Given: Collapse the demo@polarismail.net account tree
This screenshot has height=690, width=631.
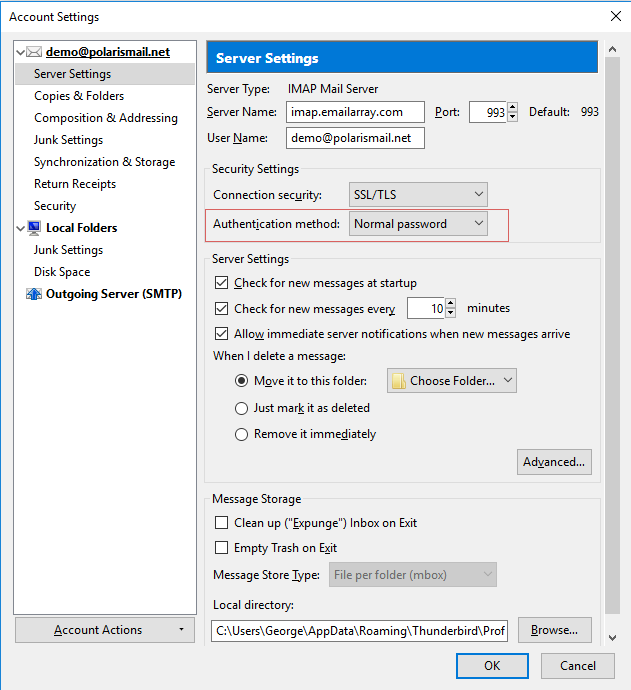Looking at the screenshot, I should (20, 52).
